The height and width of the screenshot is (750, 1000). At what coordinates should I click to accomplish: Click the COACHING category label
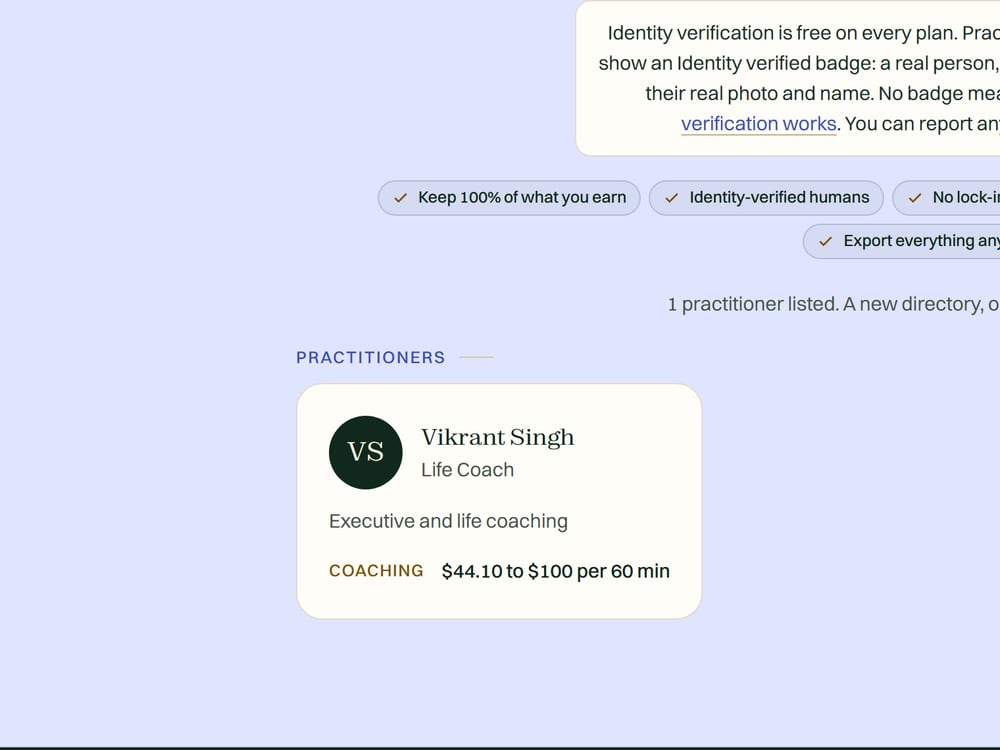tap(376, 571)
